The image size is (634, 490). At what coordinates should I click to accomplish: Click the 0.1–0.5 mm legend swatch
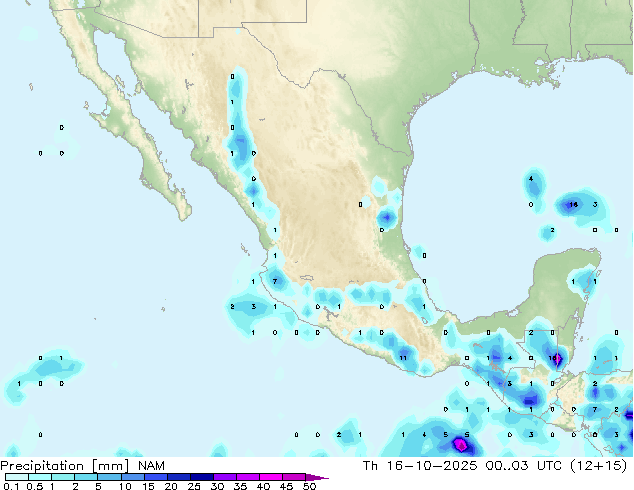tap(17, 477)
